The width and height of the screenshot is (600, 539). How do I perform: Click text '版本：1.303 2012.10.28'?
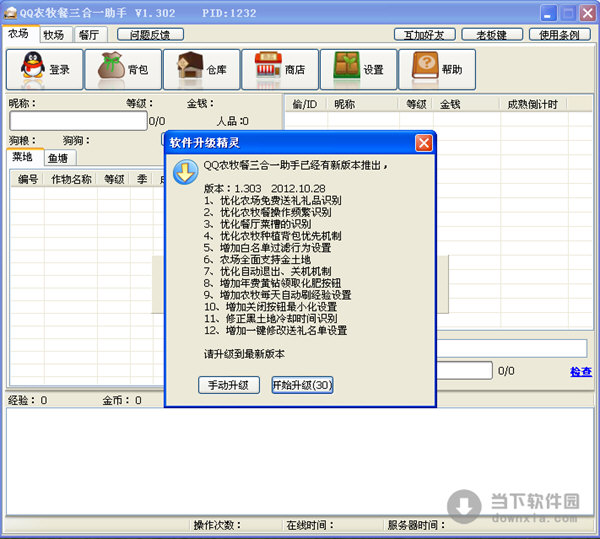click(x=264, y=189)
